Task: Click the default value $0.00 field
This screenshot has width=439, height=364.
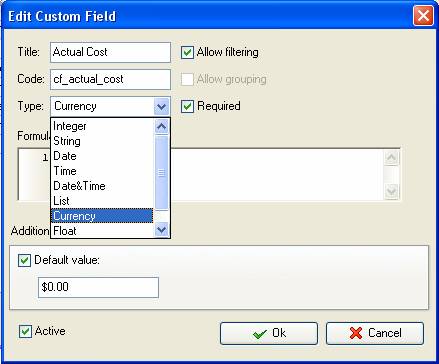Action: click(98, 287)
